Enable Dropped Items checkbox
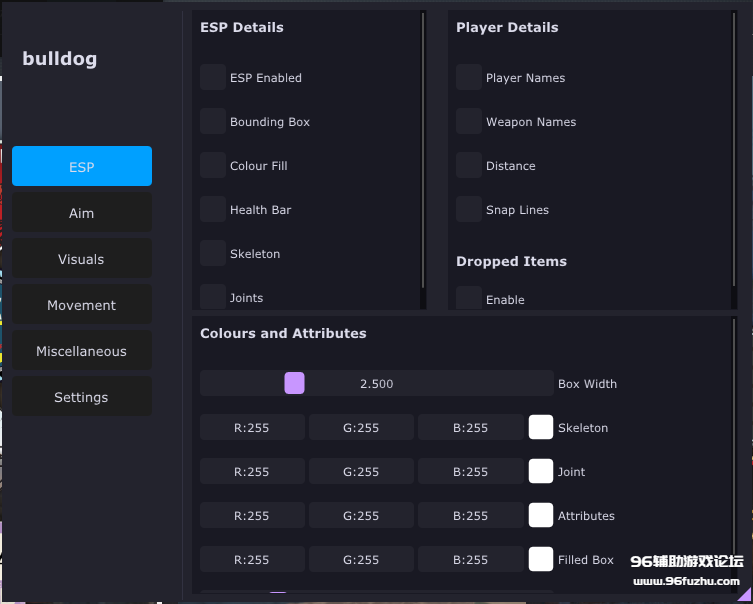 [x=469, y=298]
